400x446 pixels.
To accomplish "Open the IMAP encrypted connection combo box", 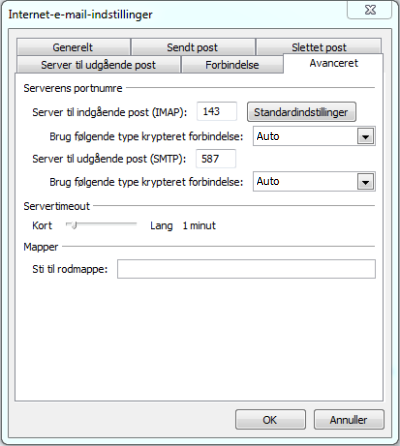I will coord(314,136).
